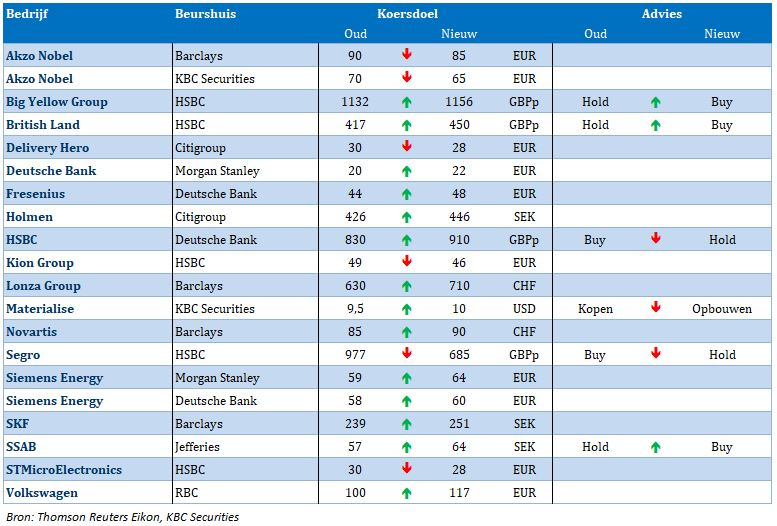The width and height of the screenshot is (777, 526).
Task: Click the red price-target arrow in Segro row
Action: pyautogui.click(x=406, y=353)
